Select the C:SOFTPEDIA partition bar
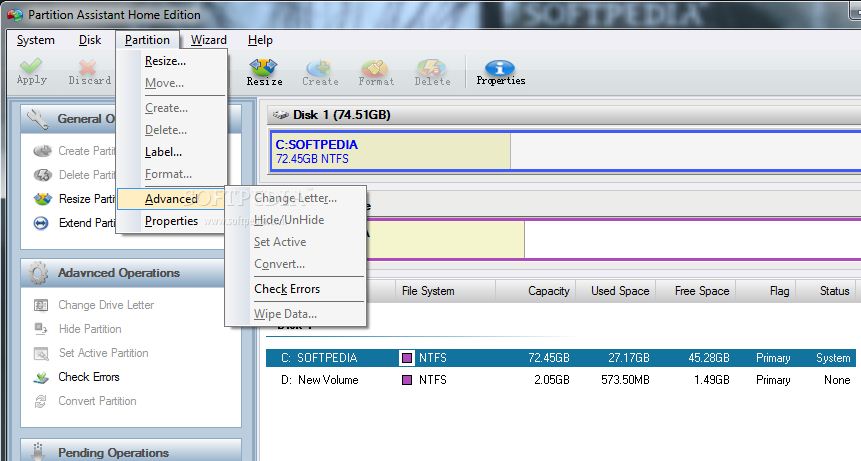This screenshot has width=861, height=461. pos(566,151)
